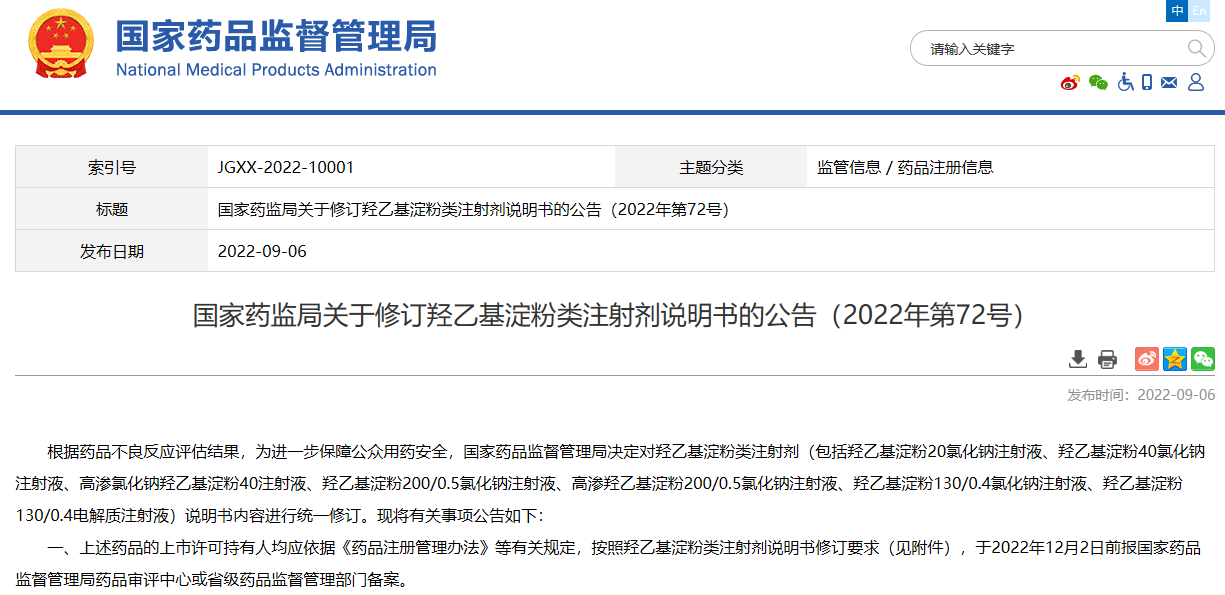Click the large article headline text
This screenshot has width=1225, height=595.
pyautogui.click(x=611, y=316)
